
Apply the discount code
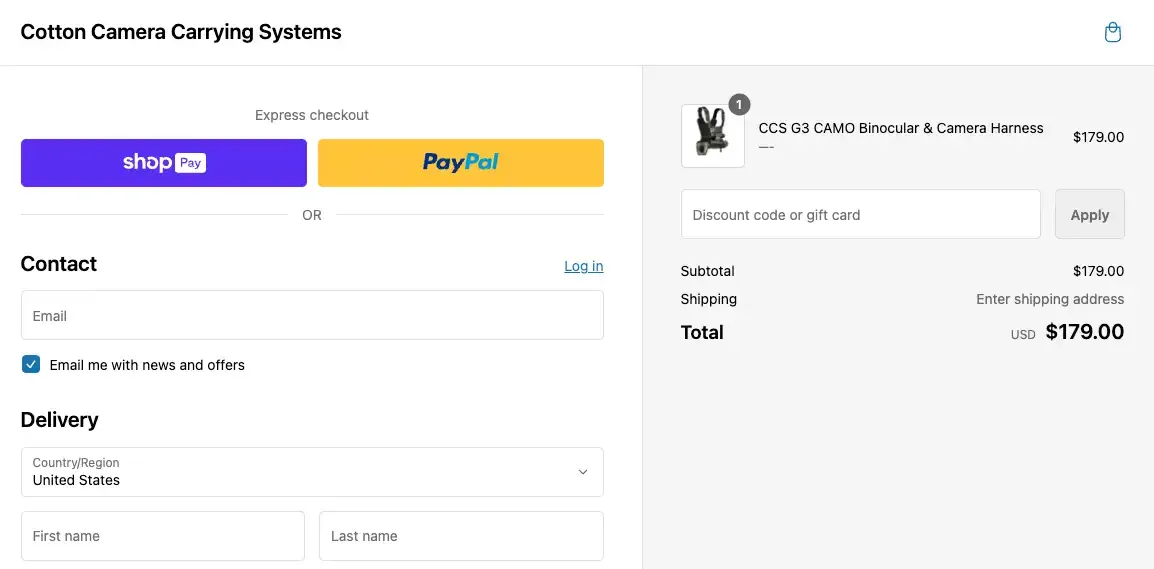(1089, 214)
